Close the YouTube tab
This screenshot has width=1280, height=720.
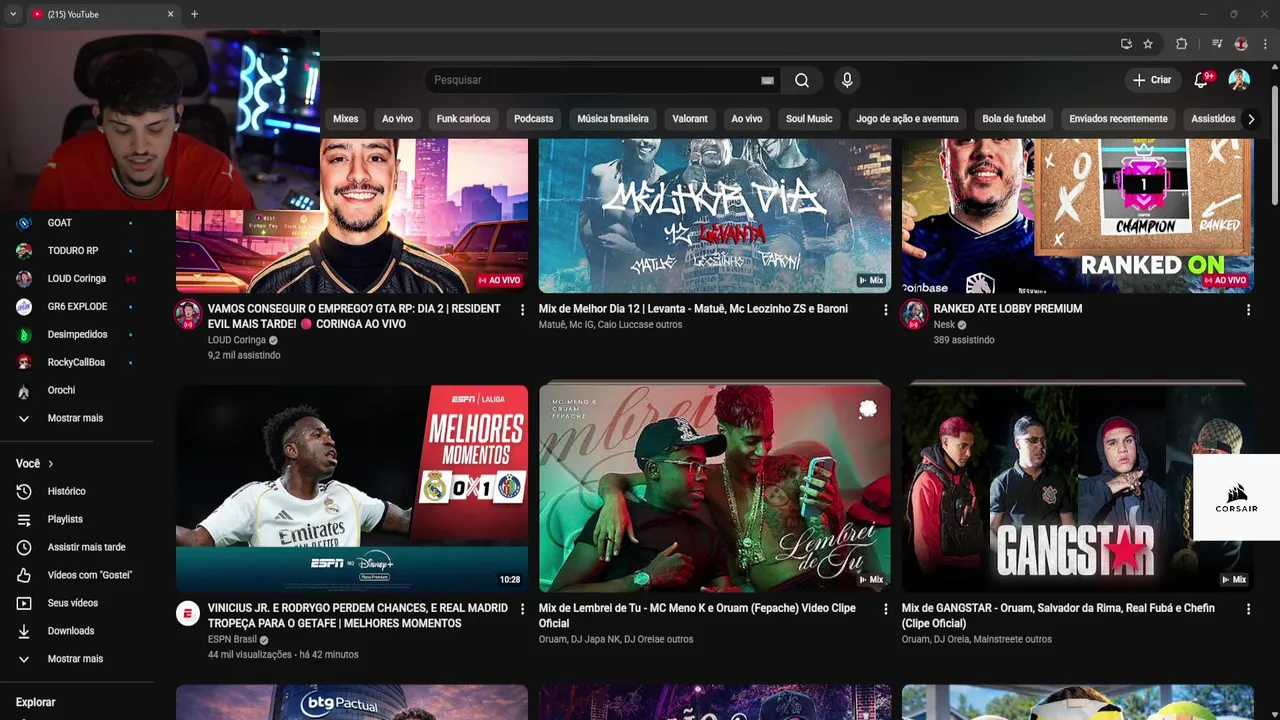click(x=170, y=14)
